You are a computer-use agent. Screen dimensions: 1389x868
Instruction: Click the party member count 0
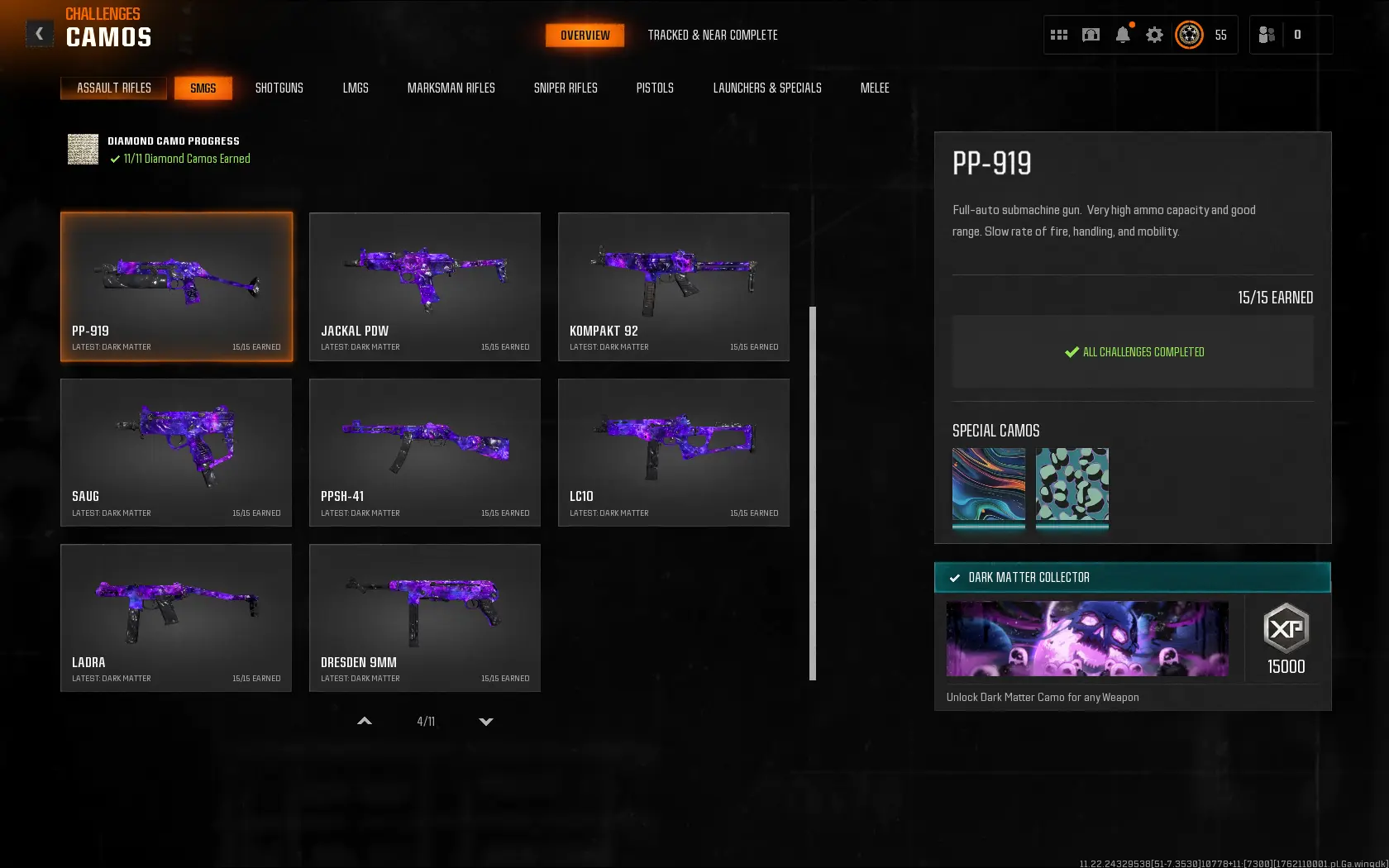pyautogui.click(x=1297, y=35)
